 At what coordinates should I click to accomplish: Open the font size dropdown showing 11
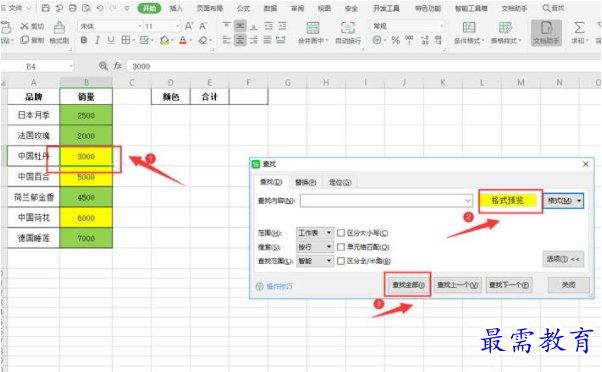(177, 26)
